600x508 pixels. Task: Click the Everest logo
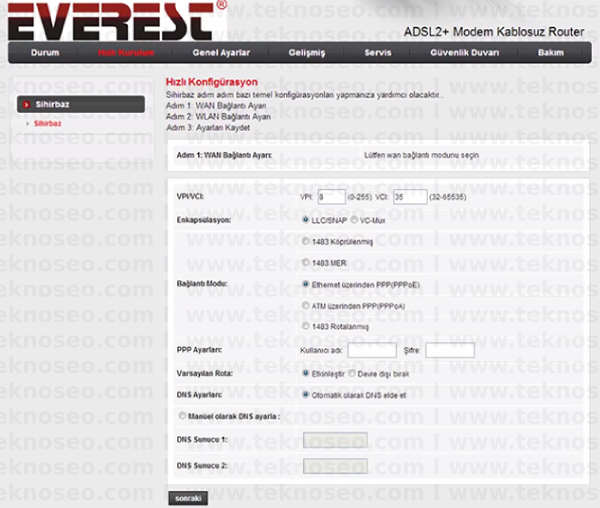117,20
